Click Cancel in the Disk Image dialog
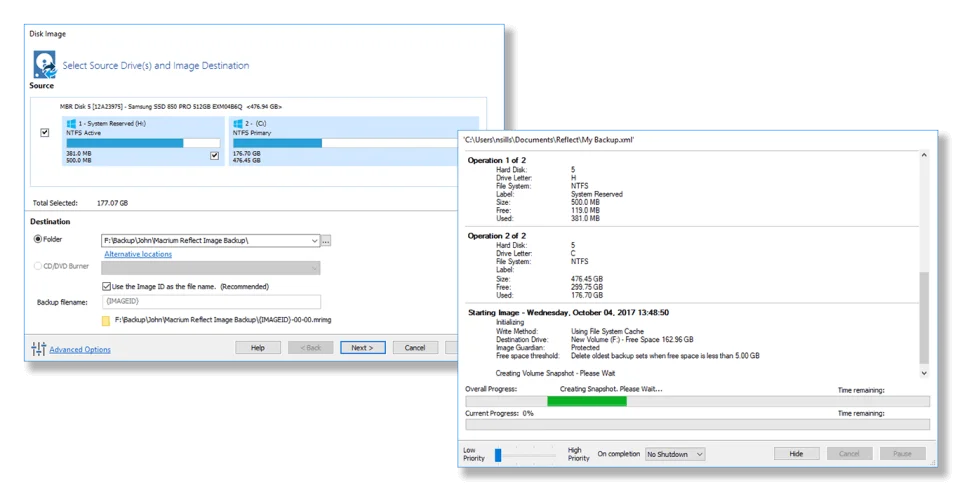 click(415, 348)
